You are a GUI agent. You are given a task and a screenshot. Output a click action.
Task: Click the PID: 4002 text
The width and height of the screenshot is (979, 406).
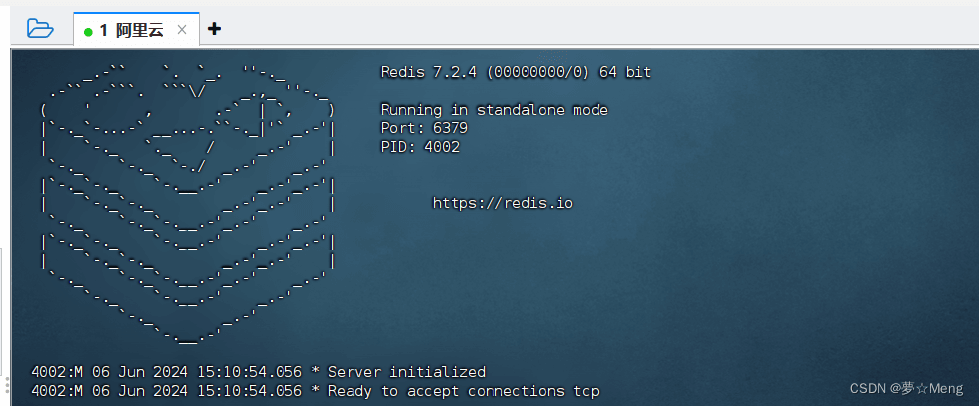[x=420, y=147]
